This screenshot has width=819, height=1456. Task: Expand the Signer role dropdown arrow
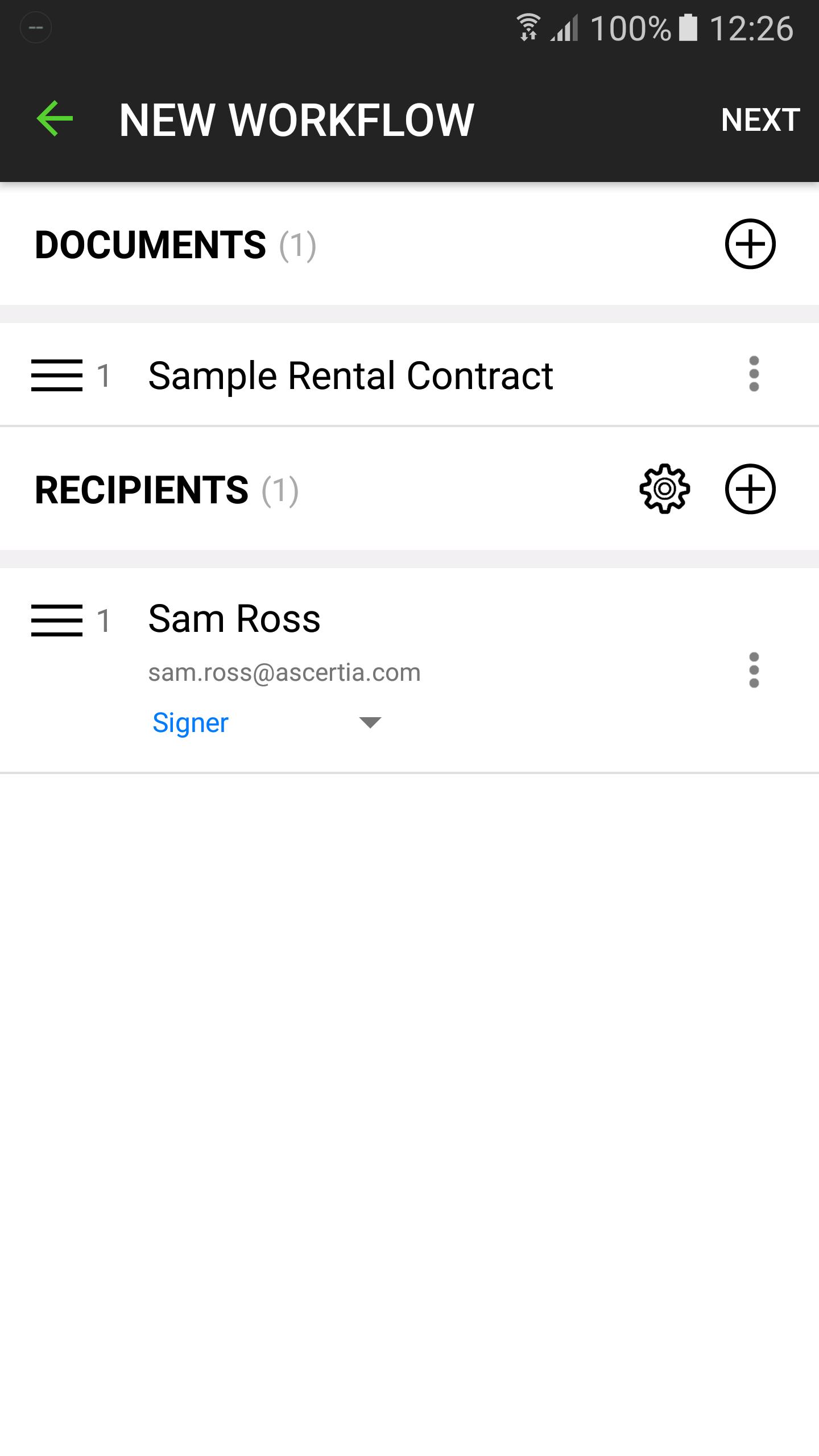tap(370, 722)
